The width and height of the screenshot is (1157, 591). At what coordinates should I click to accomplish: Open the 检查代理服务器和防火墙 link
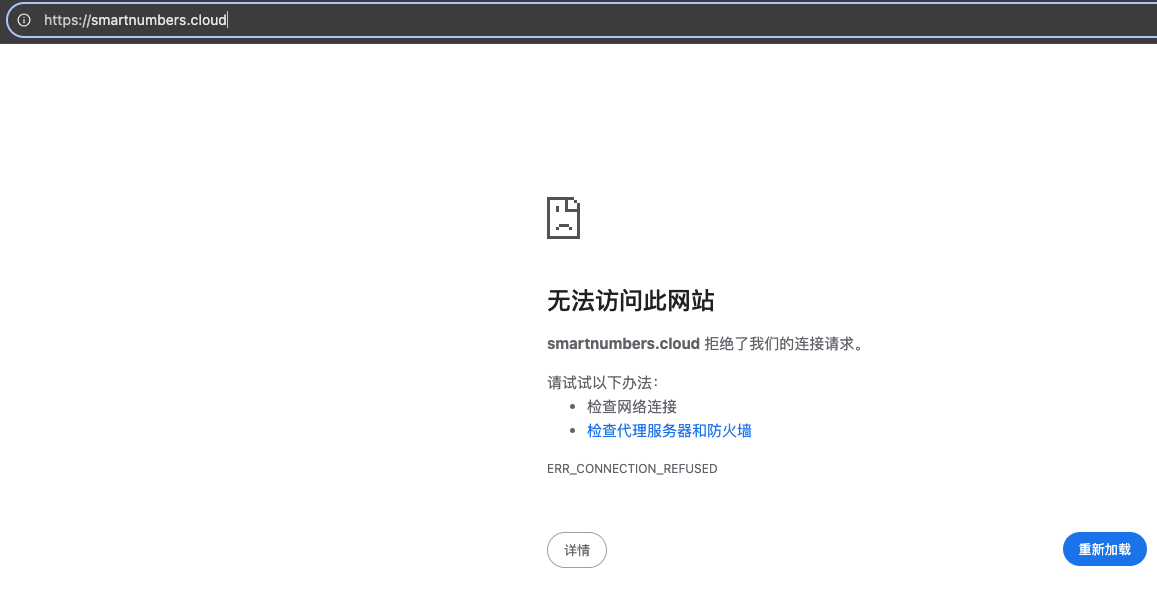pos(669,431)
